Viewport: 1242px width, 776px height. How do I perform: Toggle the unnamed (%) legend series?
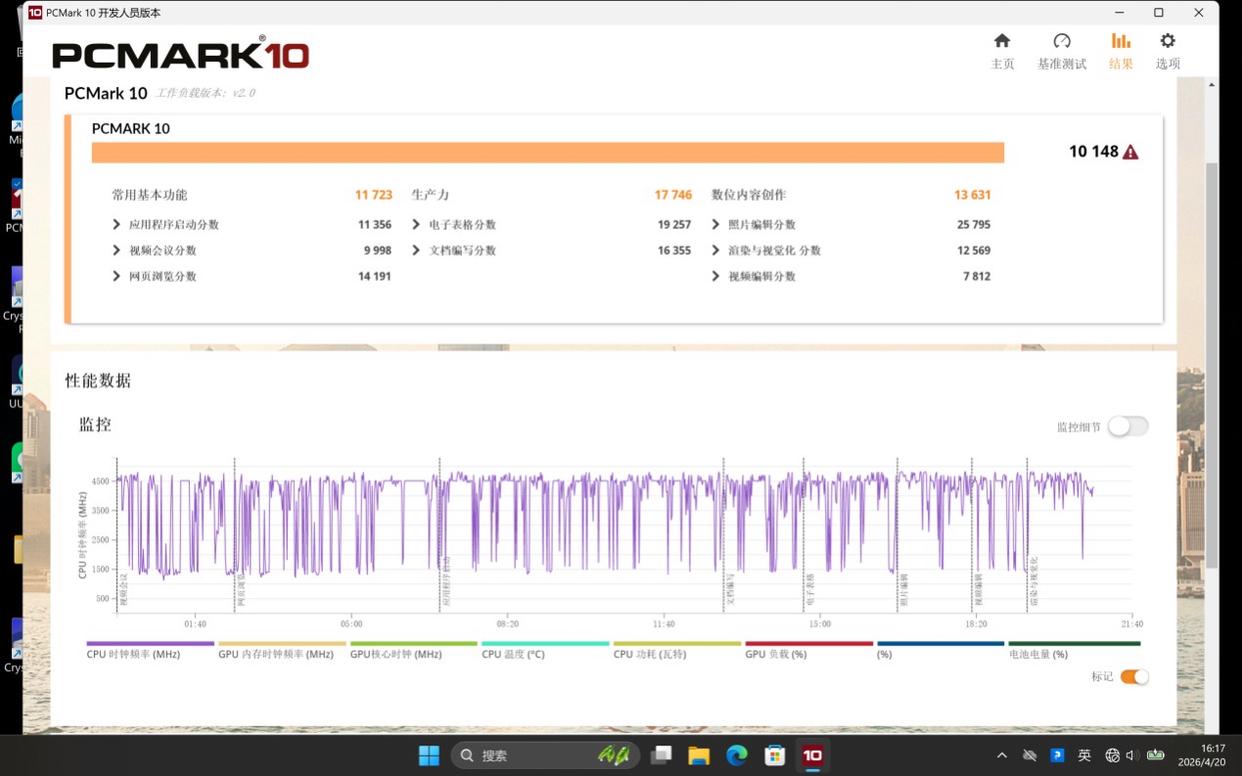tap(940, 650)
